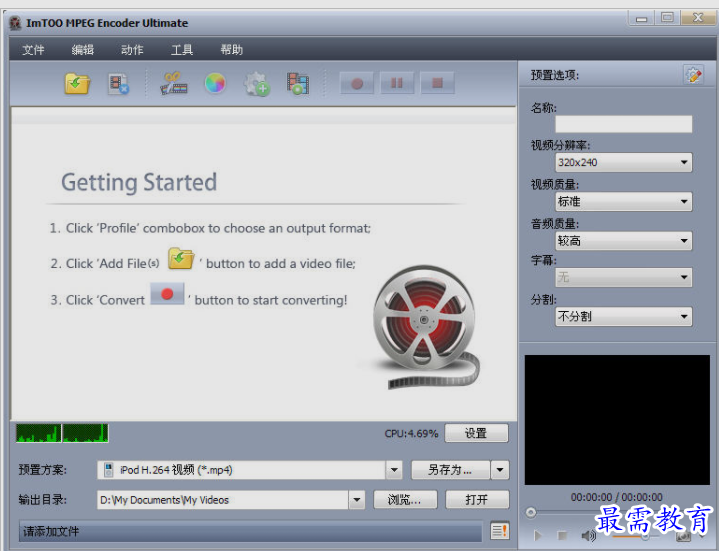Close the ImTOO MPEG Encoder window

point(698,18)
